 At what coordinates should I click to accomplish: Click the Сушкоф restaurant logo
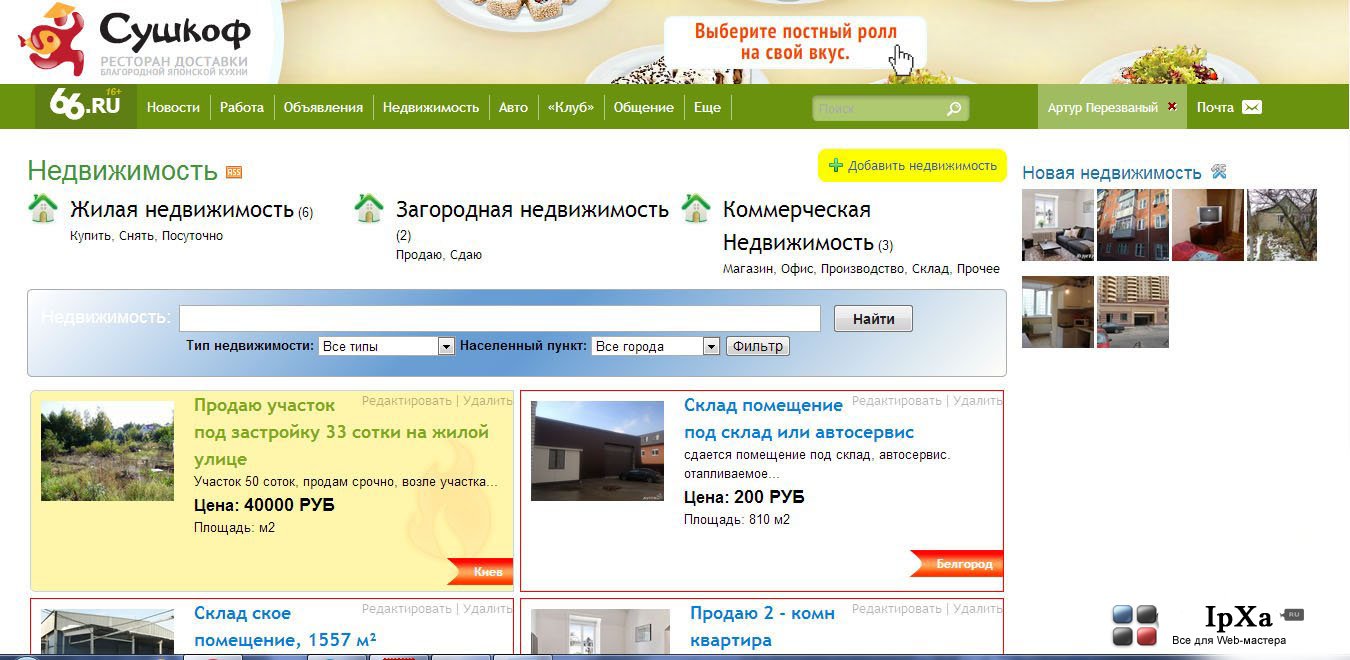[135, 41]
